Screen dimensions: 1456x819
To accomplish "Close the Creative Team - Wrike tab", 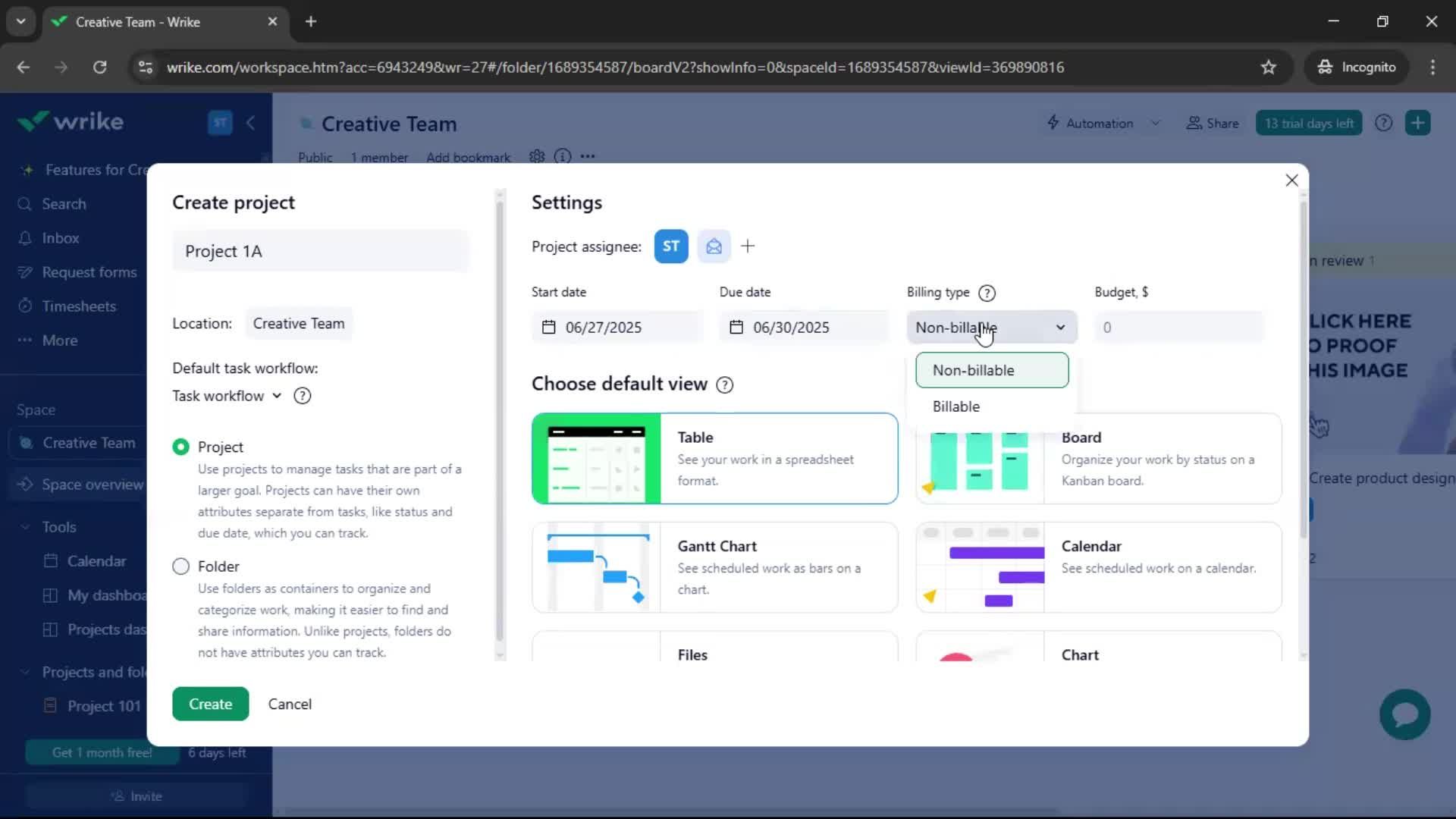I will coord(272,22).
